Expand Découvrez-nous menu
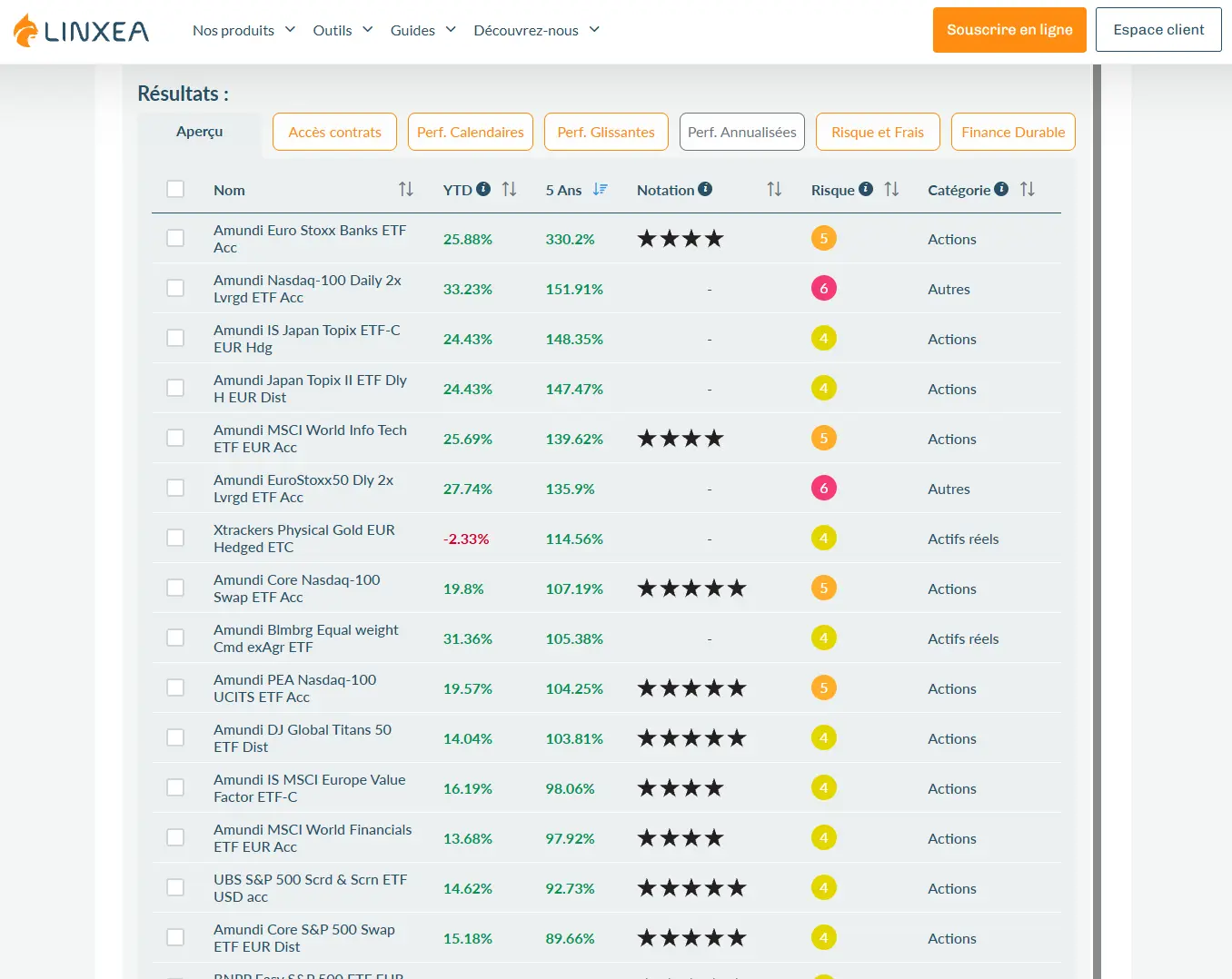This screenshot has height=979, width=1232. [x=537, y=30]
